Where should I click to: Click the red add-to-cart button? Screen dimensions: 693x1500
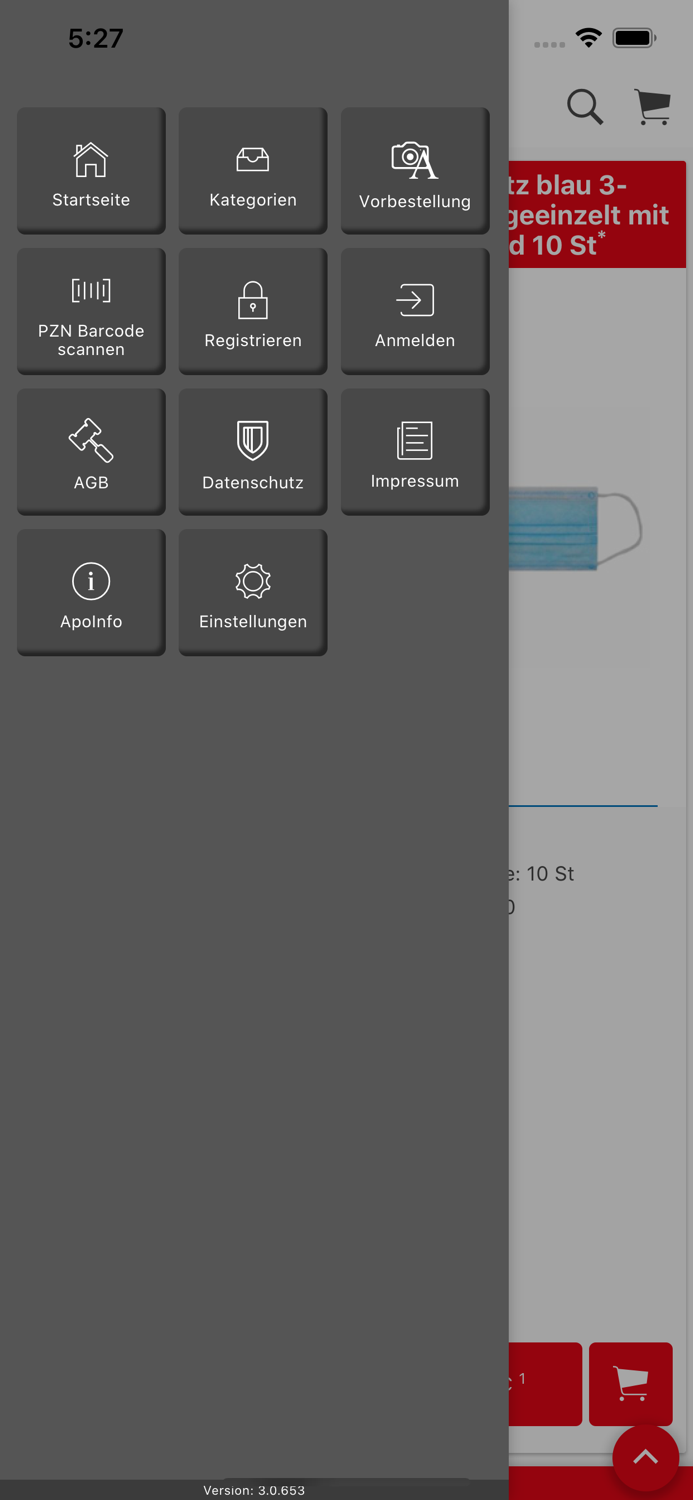pyautogui.click(x=631, y=1384)
